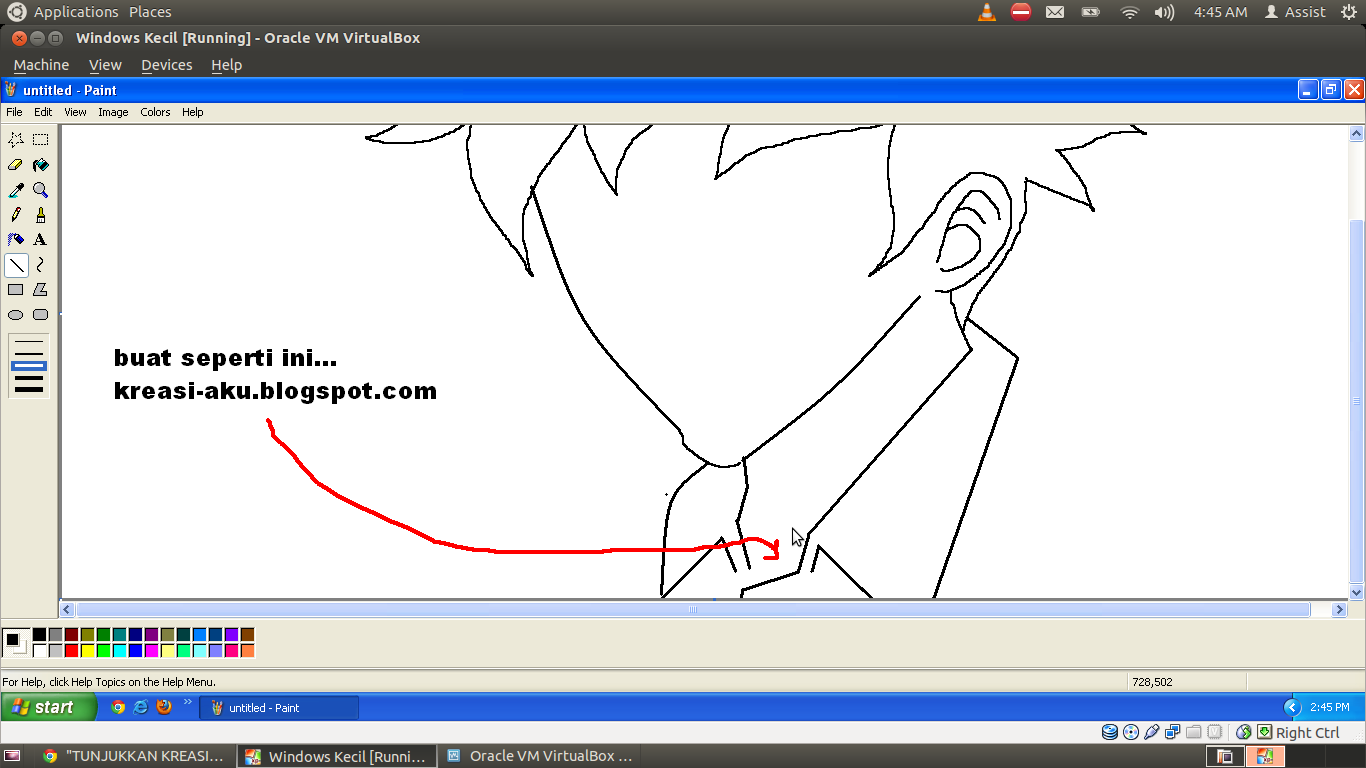1366x768 pixels.
Task: Pick the Airbrush spray tool
Action: coord(16,240)
